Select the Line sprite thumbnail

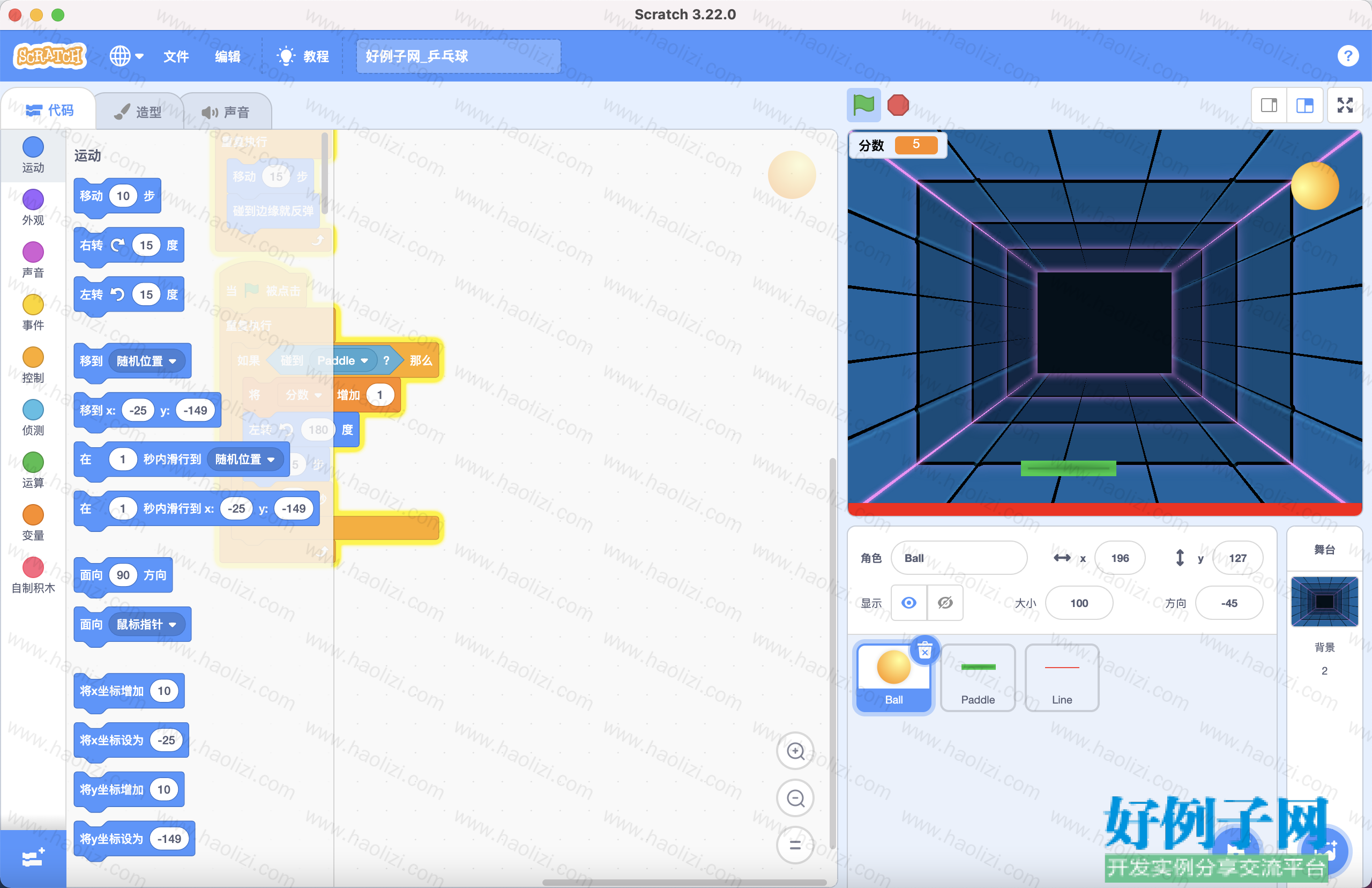(1061, 678)
